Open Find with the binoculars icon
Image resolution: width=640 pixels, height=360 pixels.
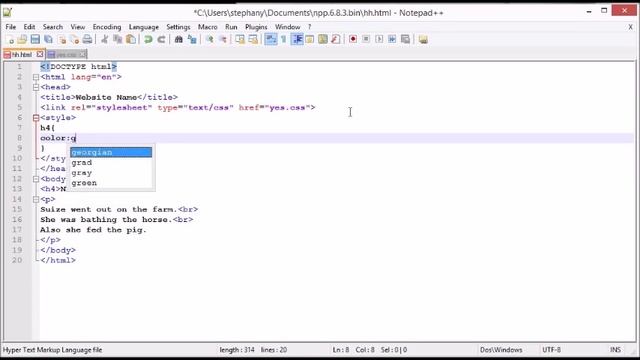click(x=178, y=39)
